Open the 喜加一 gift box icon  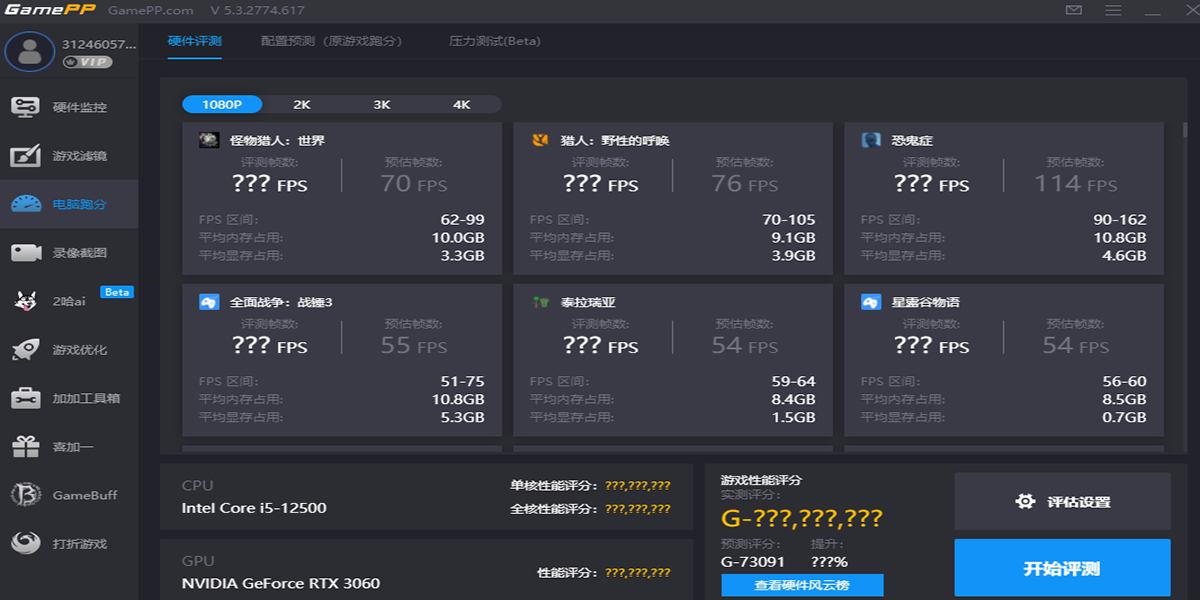click(26, 446)
